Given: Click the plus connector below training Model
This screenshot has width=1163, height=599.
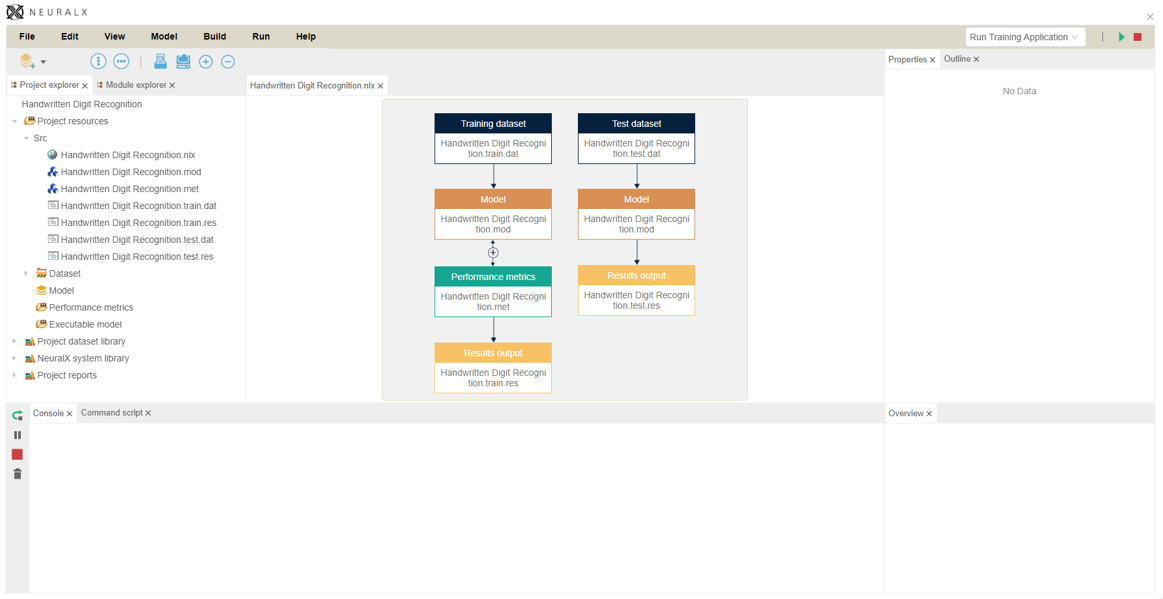Looking at the screenshot, I should [493, 253].
